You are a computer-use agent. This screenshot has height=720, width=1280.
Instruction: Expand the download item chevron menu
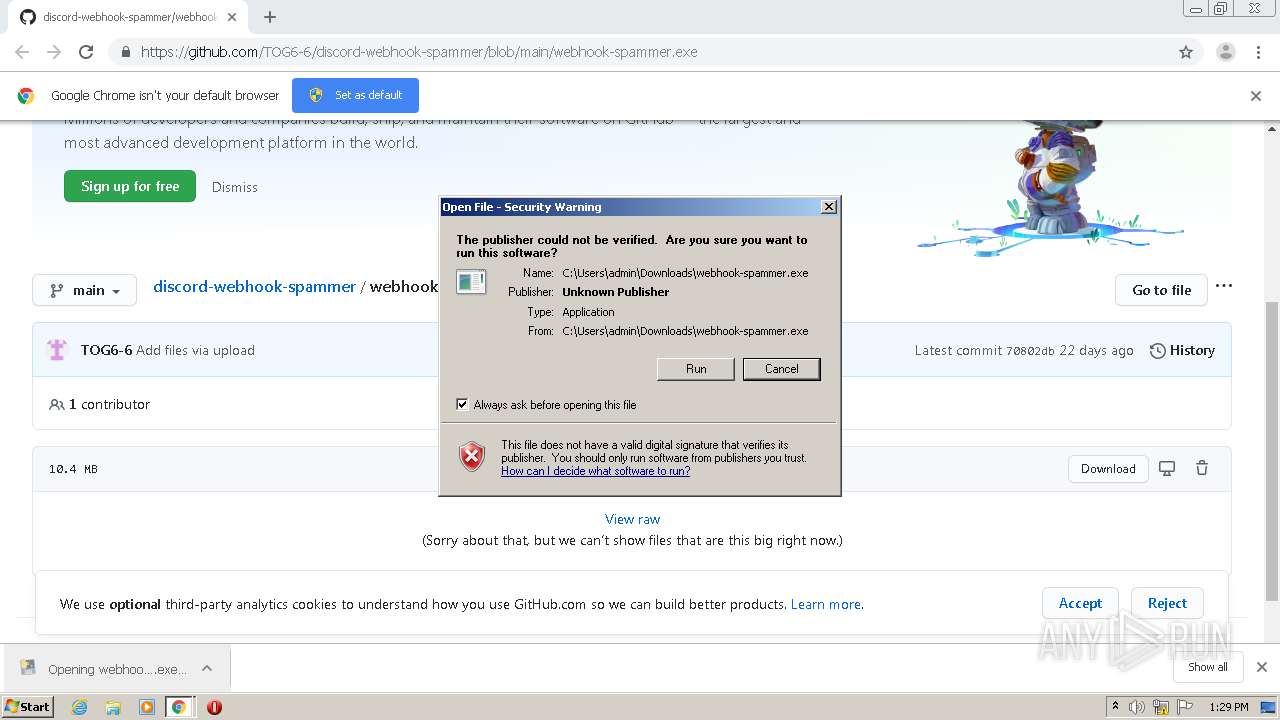coord(207,668)
